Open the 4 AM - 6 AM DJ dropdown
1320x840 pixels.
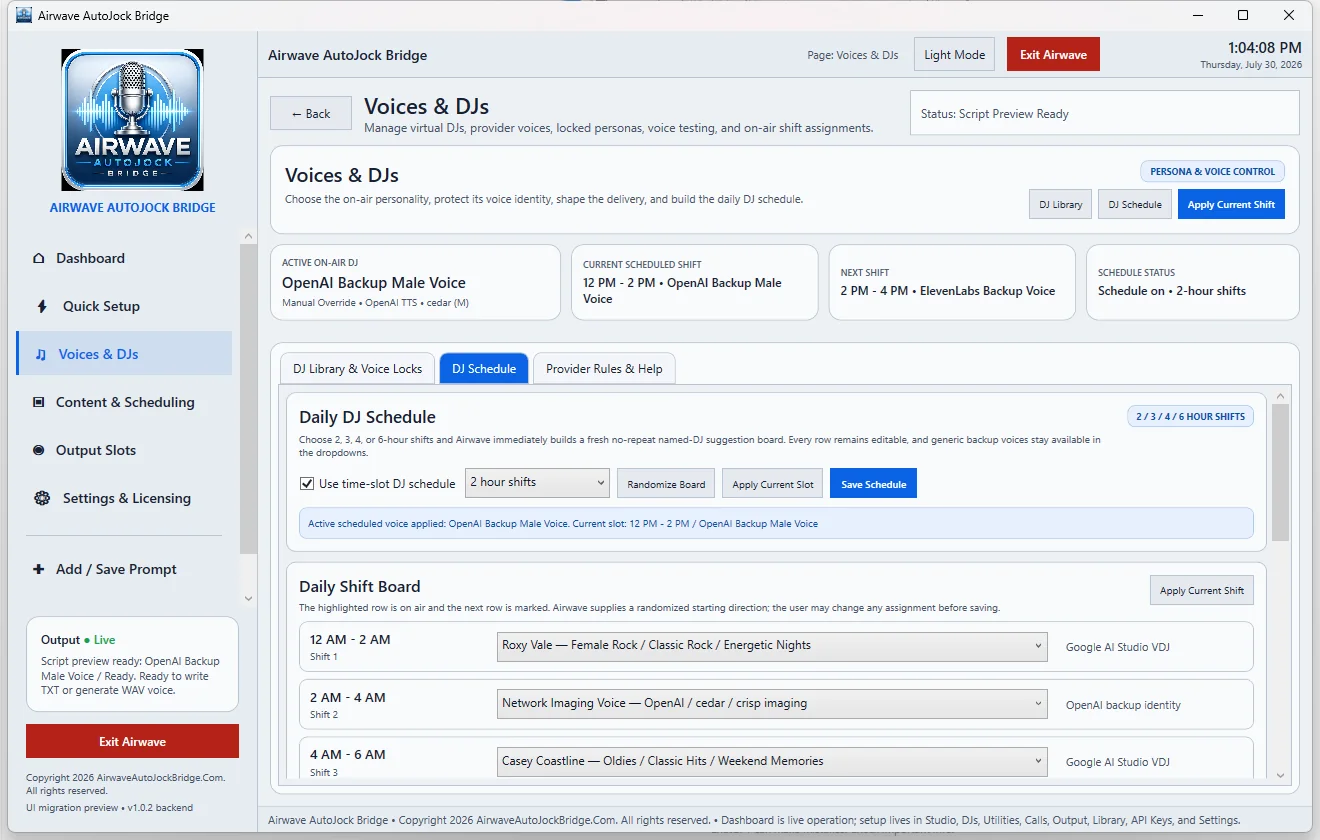pos(772,761)
